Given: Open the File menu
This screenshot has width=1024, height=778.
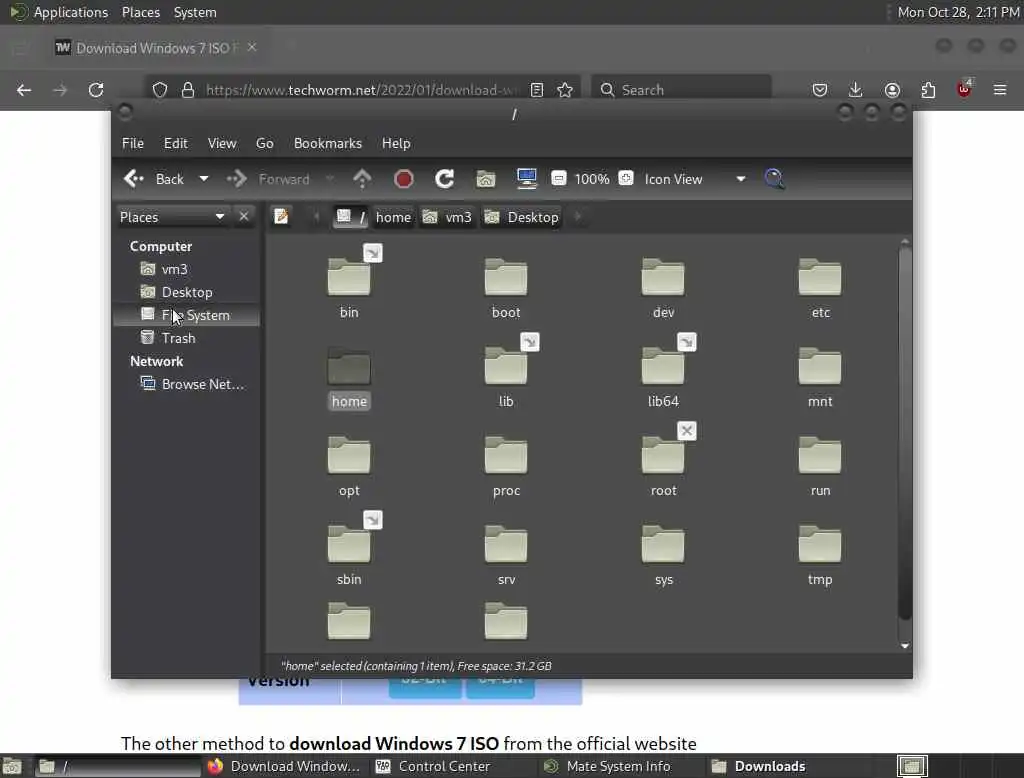Looking at the screenshot, I should pyautogui.click(x=133, y=143).
